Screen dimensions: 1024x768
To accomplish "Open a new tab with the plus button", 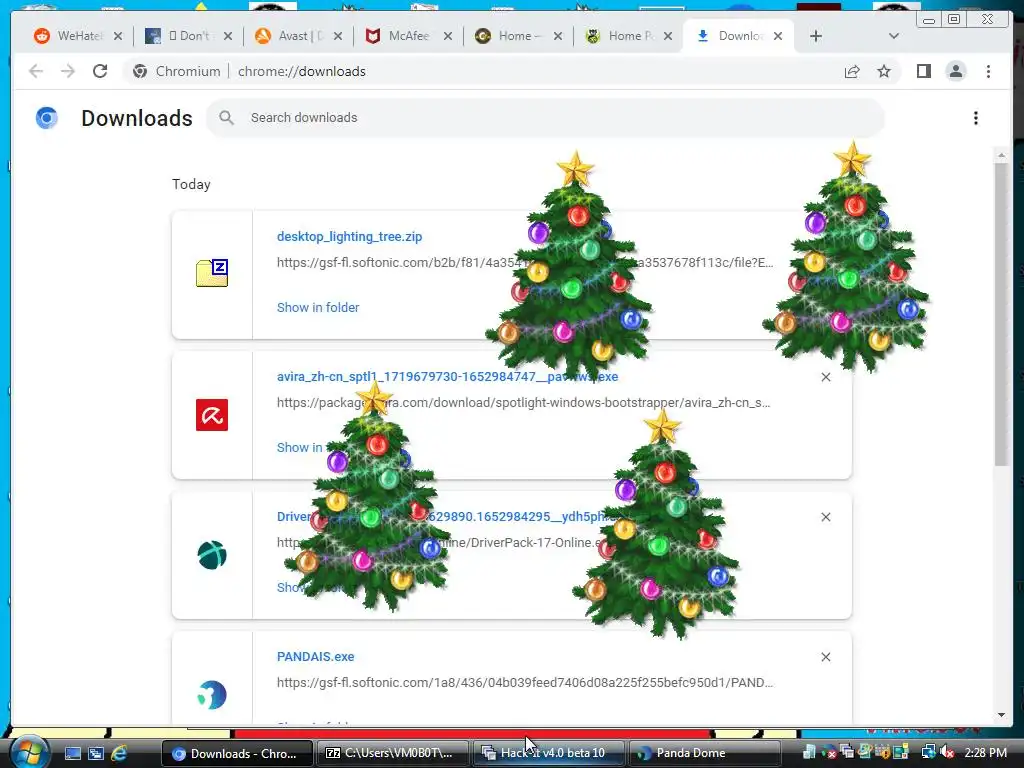I will pyautogui.click(x=816, y=36).
